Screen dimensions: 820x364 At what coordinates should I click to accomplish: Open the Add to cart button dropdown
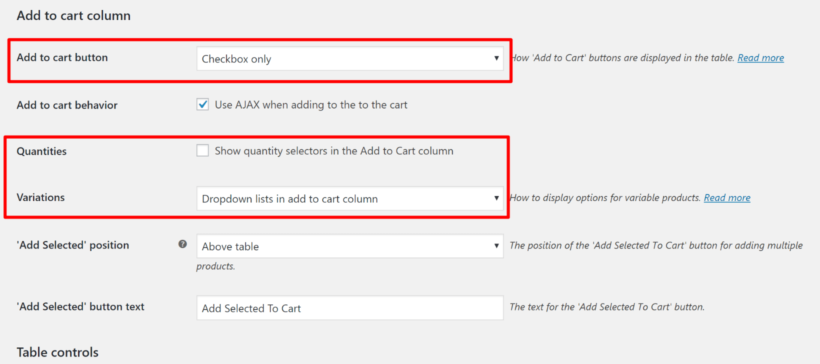tap(350, 59)
